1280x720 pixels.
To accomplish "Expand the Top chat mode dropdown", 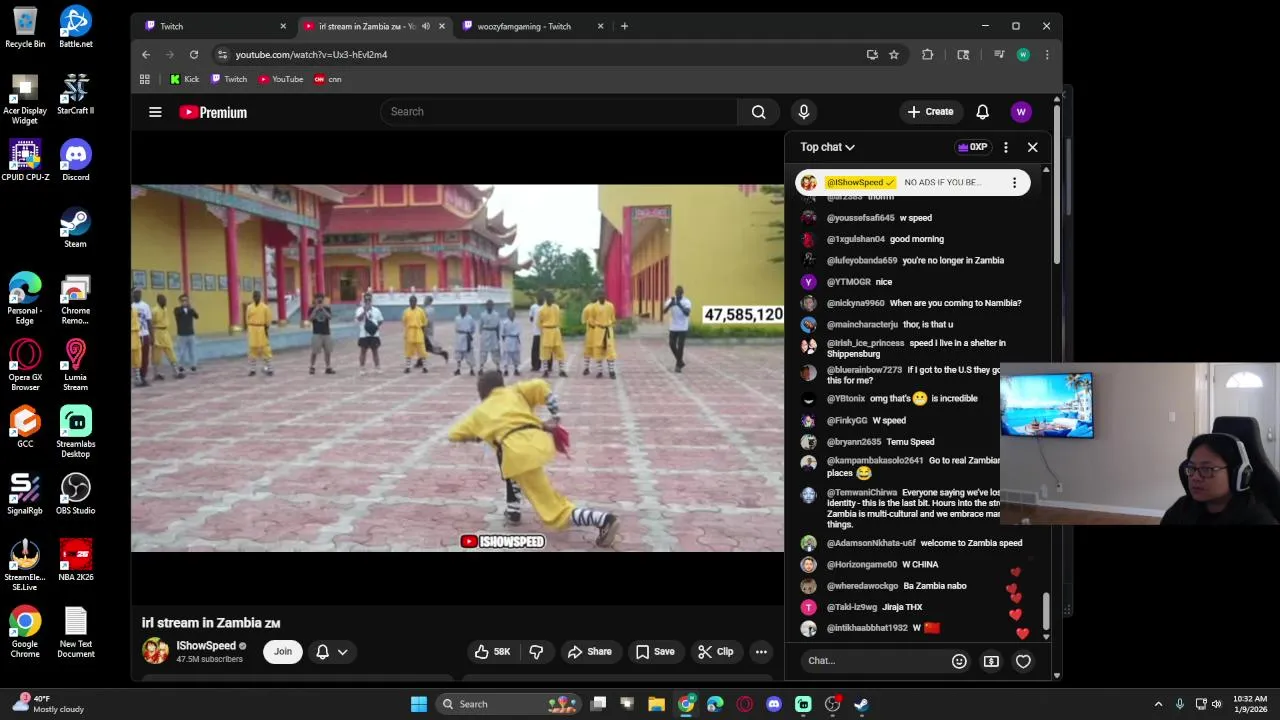I will (827, 147).
